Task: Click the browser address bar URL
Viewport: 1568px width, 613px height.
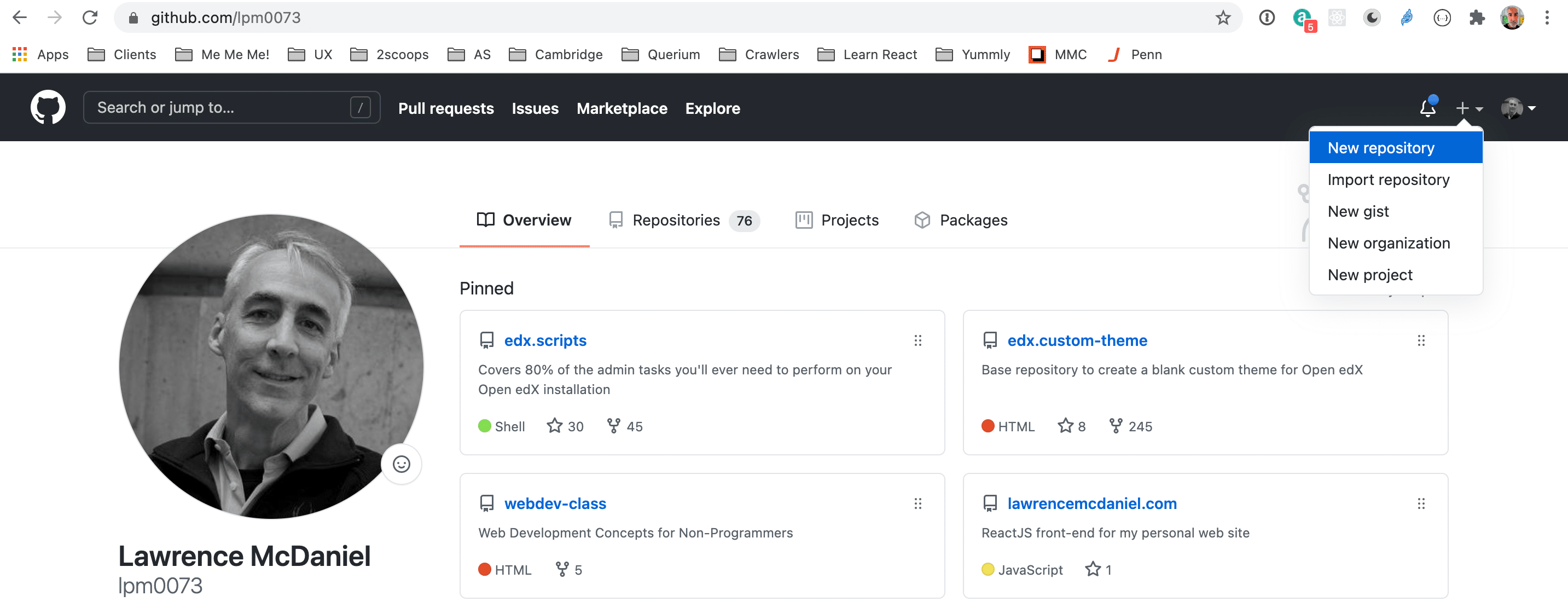Action: [x=226, y=18]
